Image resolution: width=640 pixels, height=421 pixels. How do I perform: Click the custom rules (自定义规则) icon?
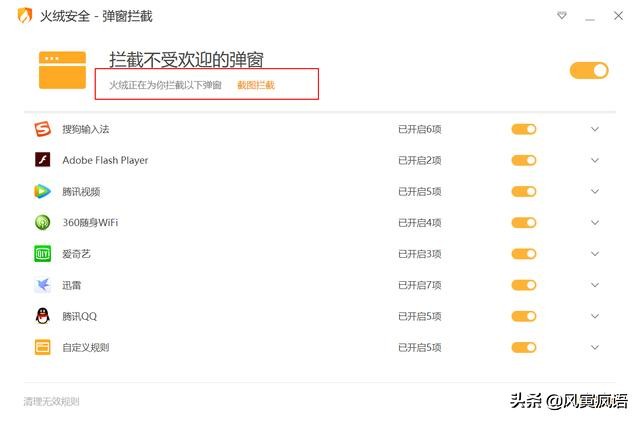[x=42, y=347]
